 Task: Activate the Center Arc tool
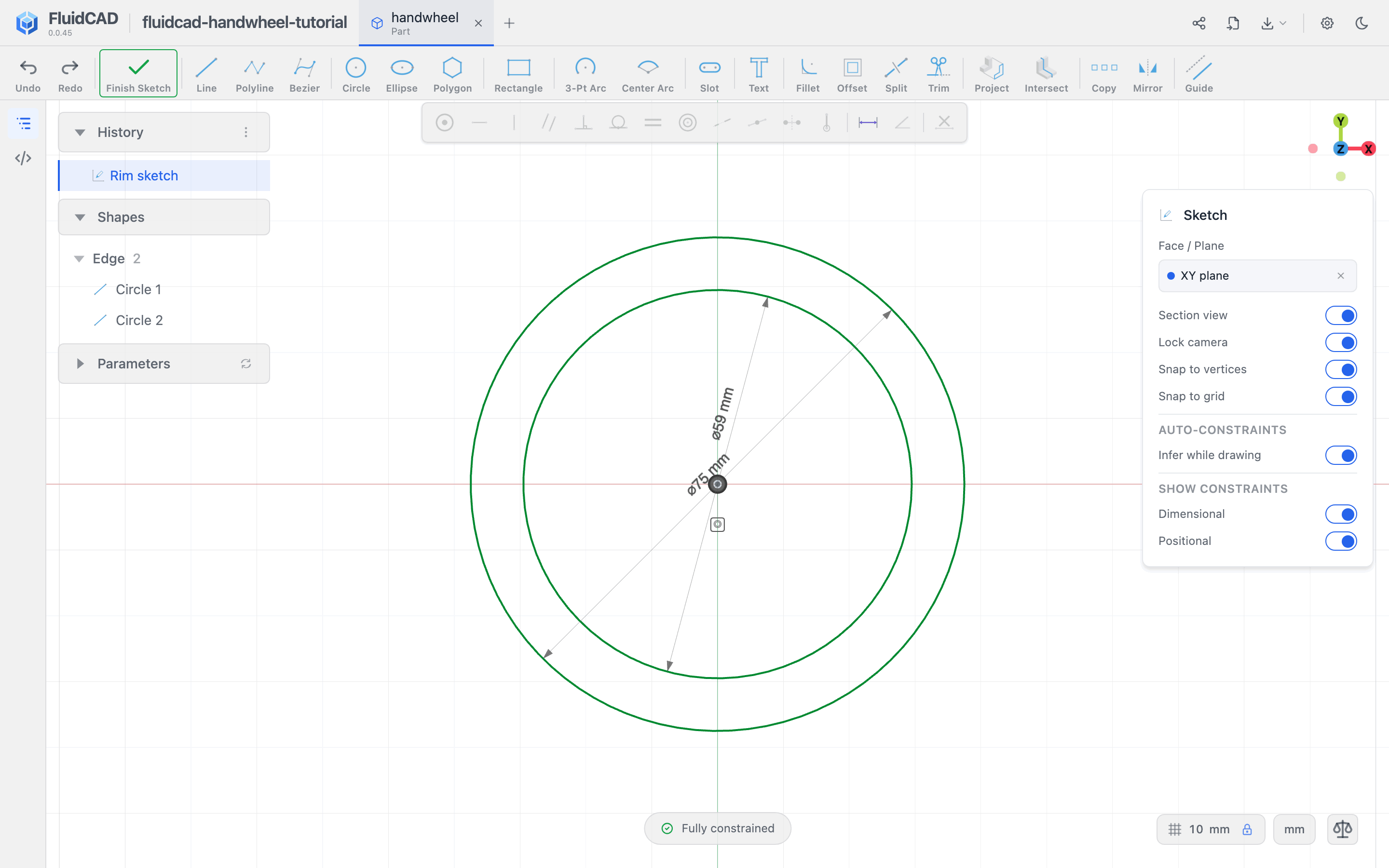click(x=647, y=74)
